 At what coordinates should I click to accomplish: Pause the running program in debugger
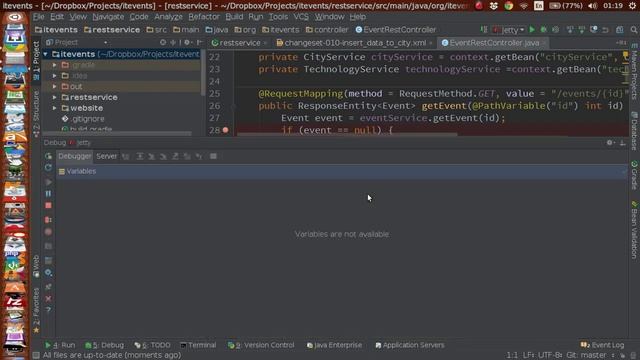(x=48, y=193)
